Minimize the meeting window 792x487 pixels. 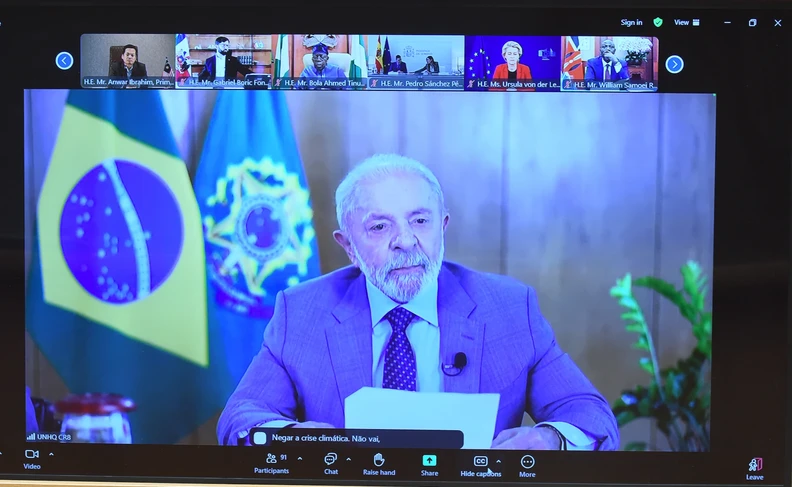[x=727, y=23]
